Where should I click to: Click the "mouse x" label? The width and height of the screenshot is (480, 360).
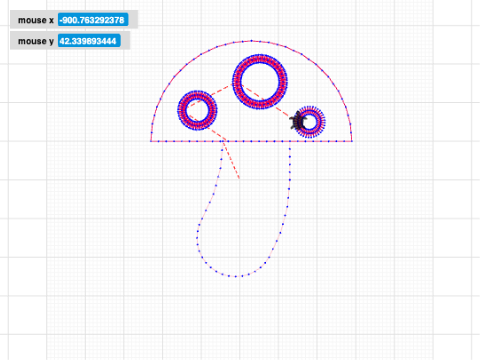tap(36, 20)
